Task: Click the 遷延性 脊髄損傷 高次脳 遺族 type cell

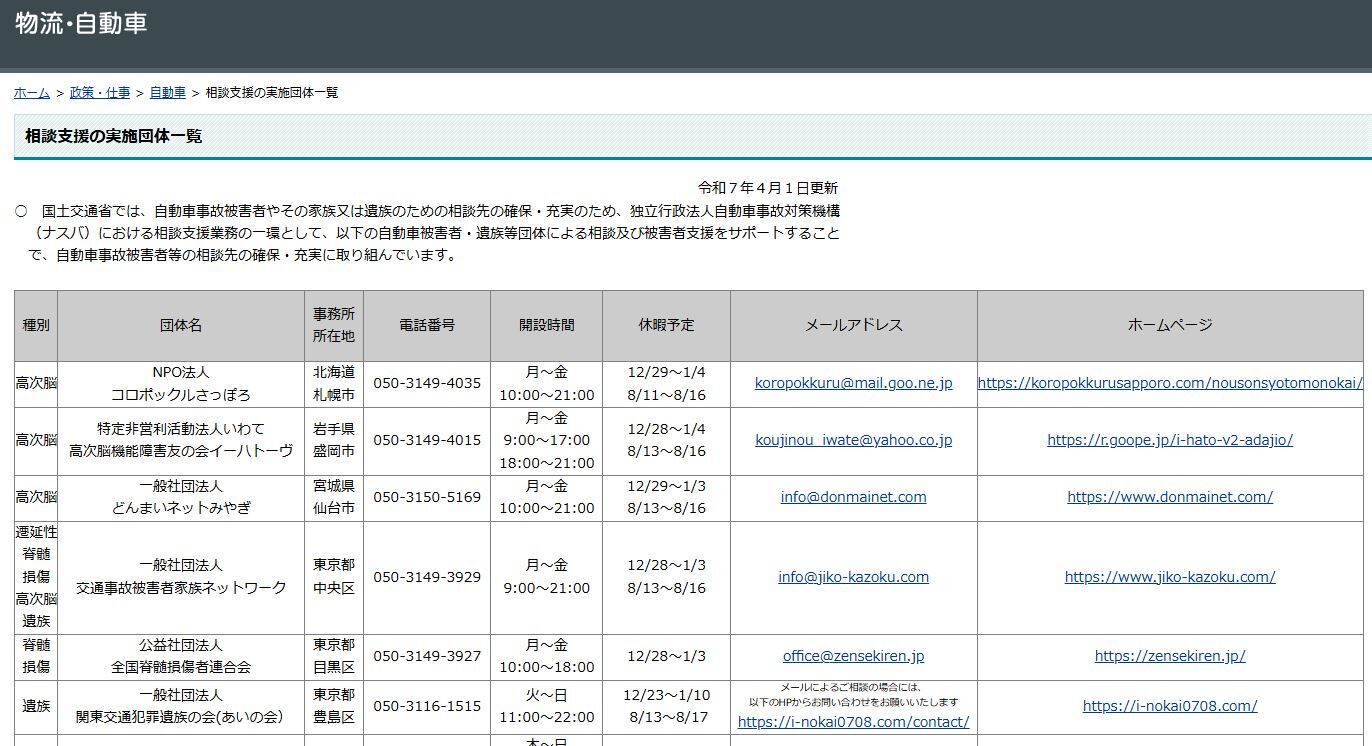Action: (36, 577)
